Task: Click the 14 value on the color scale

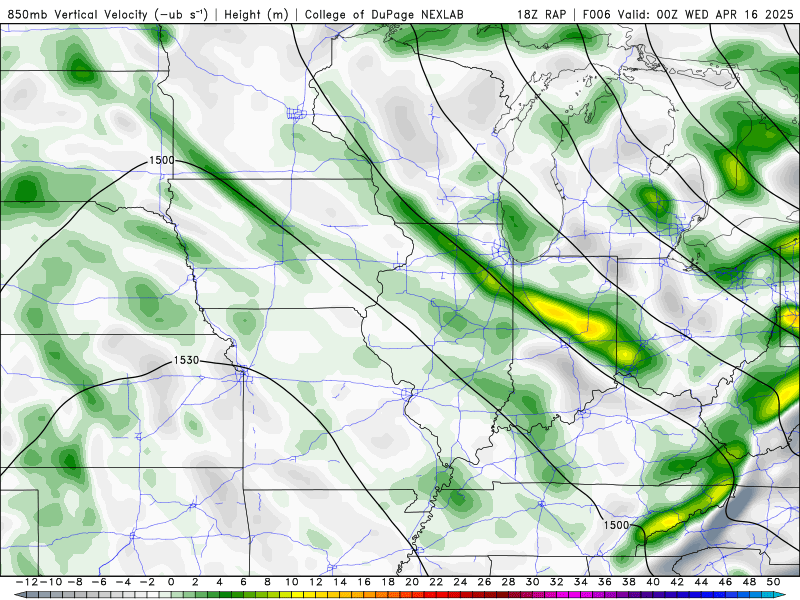Action: coord(340,582)
